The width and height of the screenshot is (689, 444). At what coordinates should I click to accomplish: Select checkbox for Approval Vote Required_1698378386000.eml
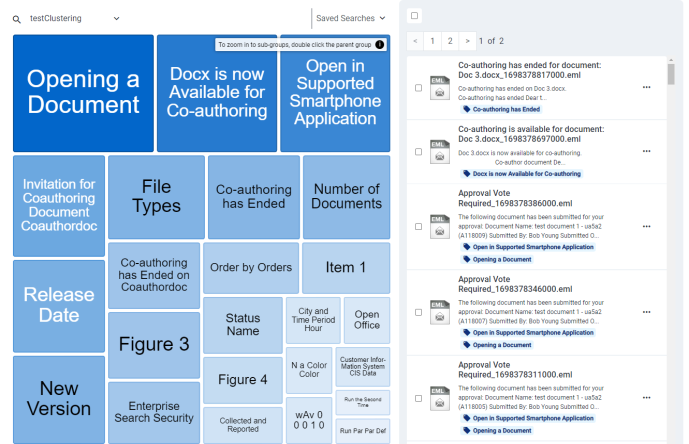pyautogui.click(x=418, y=226)
